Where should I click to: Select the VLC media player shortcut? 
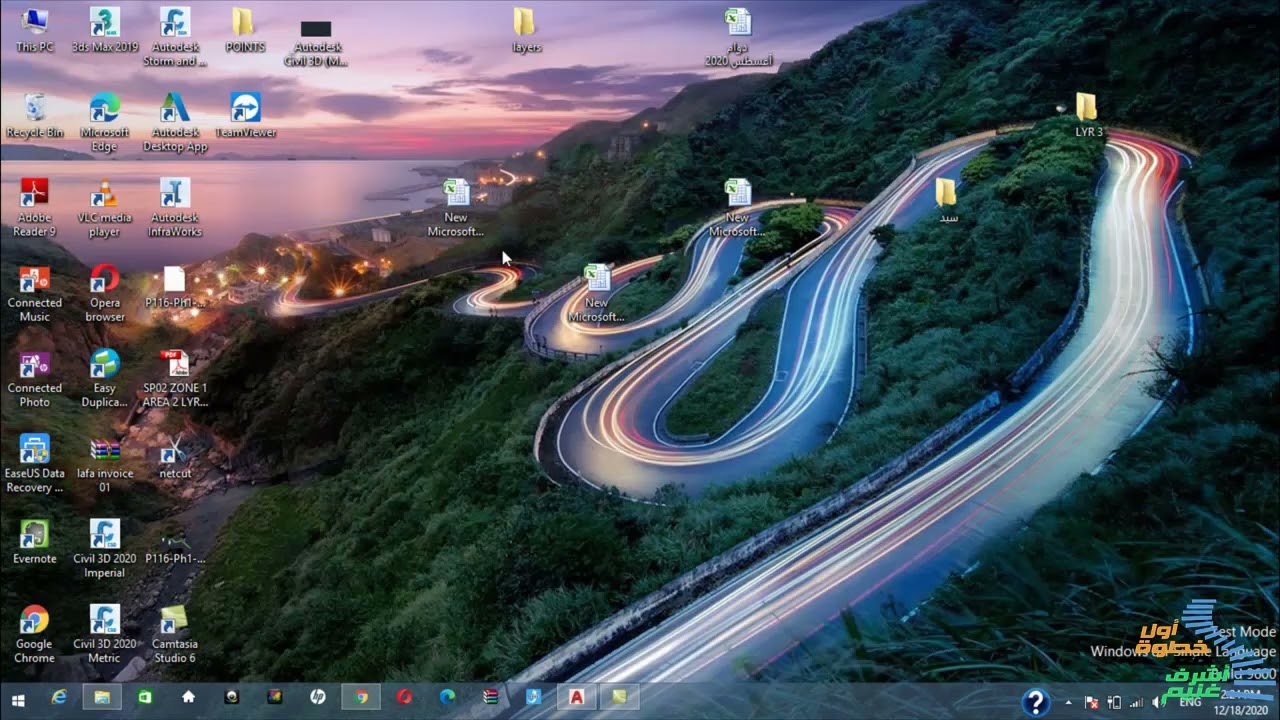105,207
